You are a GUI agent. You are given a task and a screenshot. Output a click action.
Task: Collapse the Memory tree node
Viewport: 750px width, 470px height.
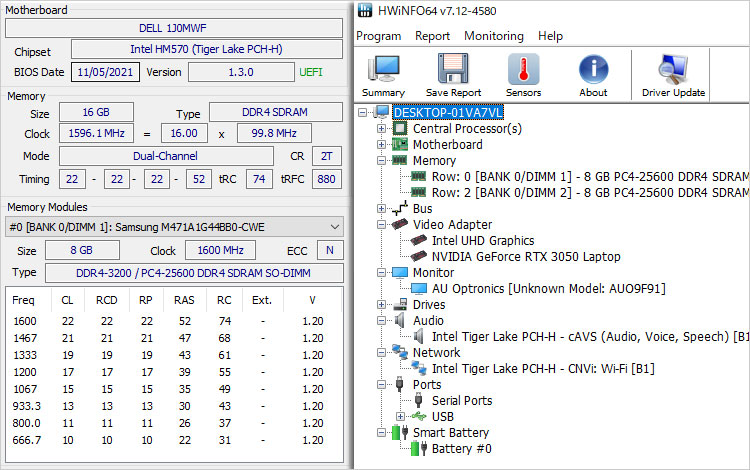(382, 160)
